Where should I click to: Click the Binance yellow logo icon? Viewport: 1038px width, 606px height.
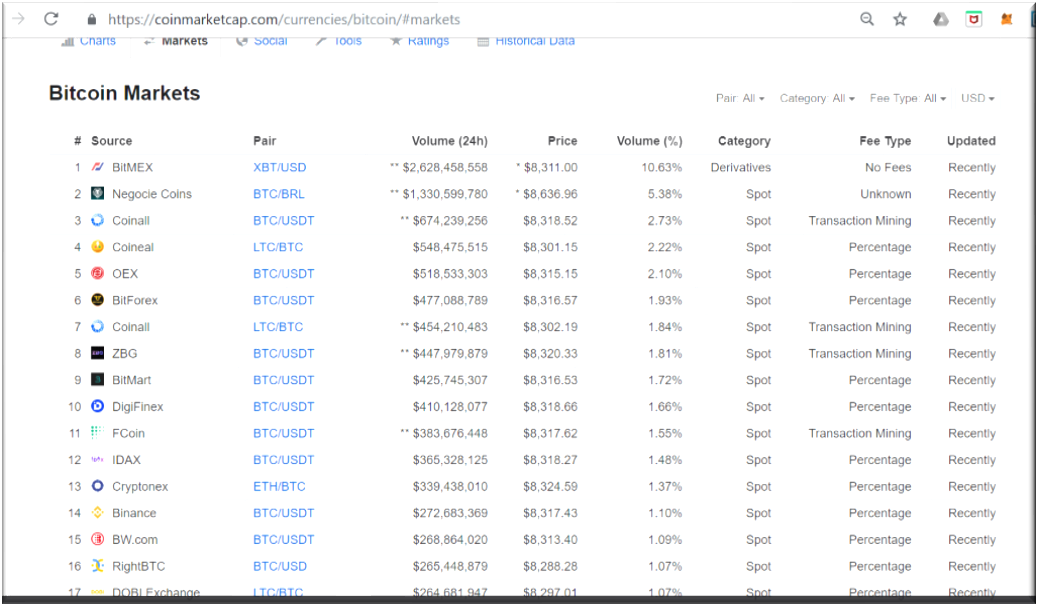(97, 513)
